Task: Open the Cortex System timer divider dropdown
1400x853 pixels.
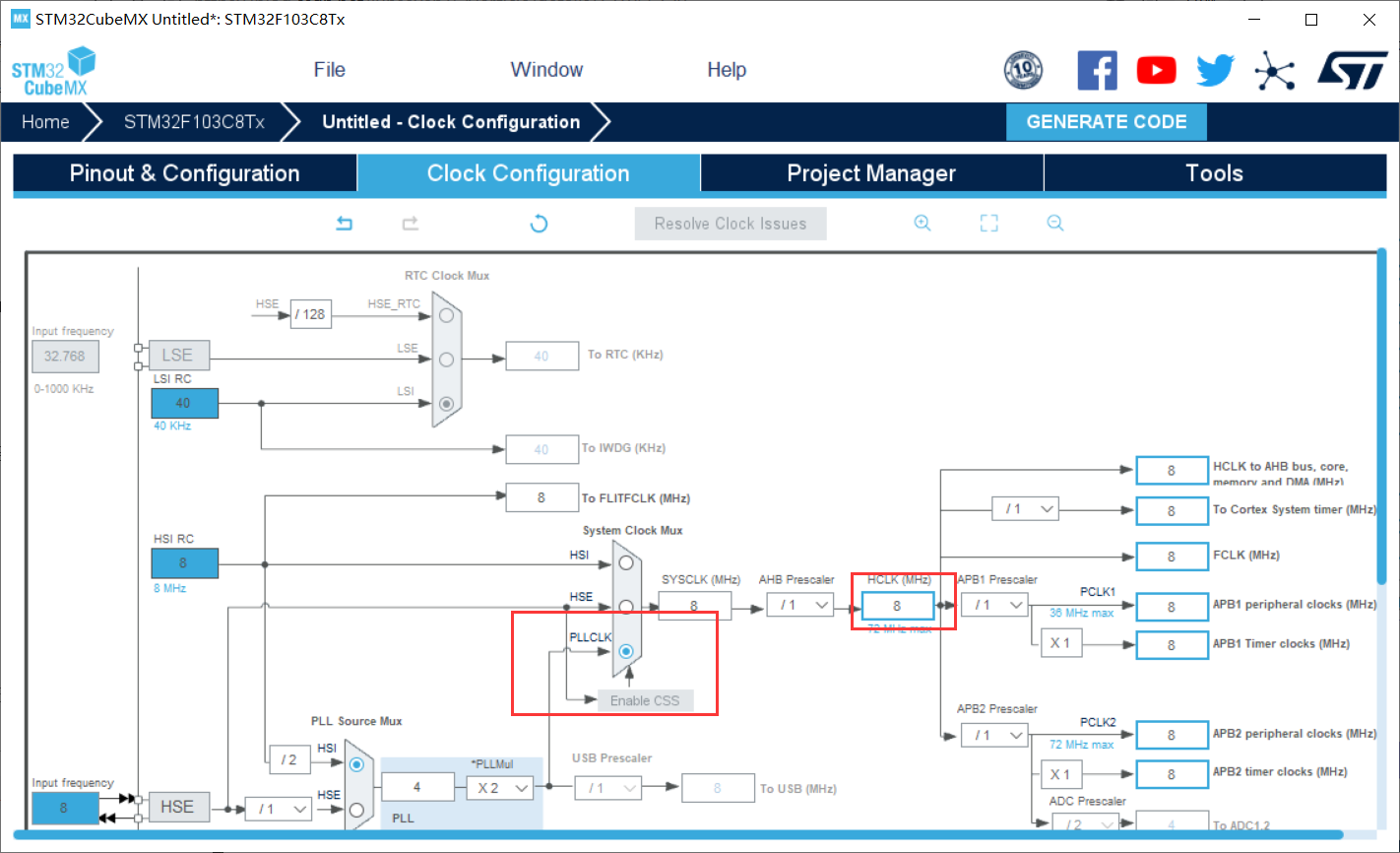Action: 1025,509
